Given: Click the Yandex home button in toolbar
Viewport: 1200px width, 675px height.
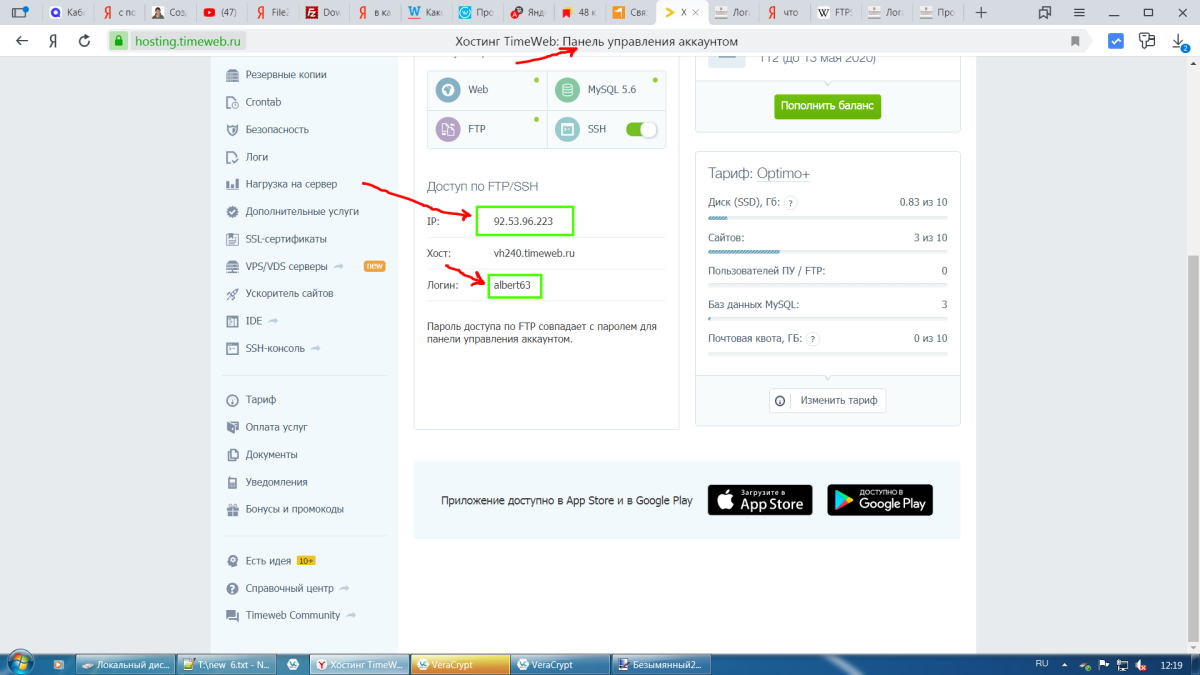Looking at the screenshot, I should [x=53, y=41].
